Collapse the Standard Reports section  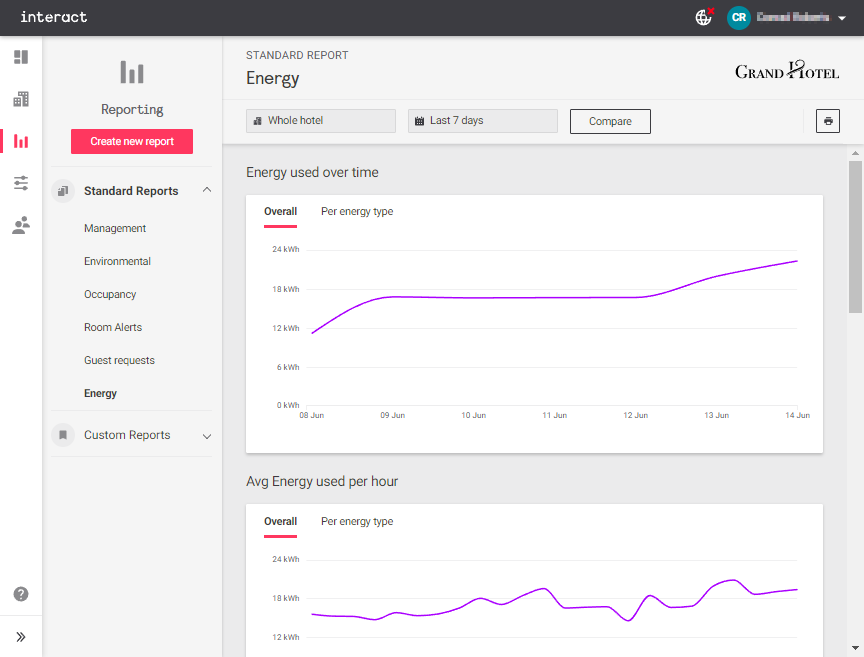point(207,190)
